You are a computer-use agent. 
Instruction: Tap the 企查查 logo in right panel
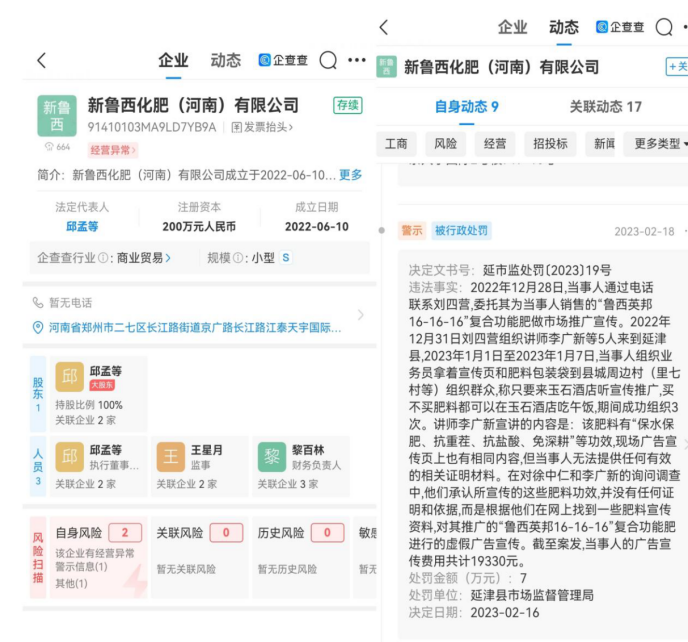tap(620, 27)
